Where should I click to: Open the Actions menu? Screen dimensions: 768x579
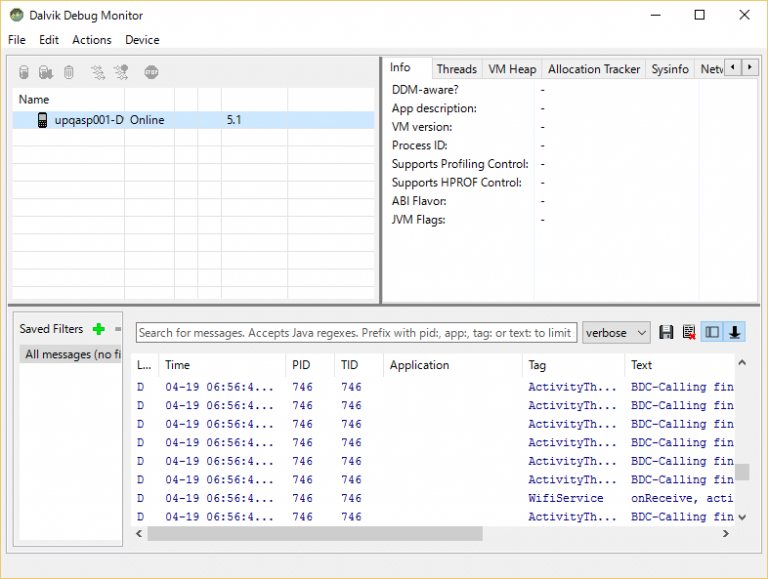[91, 40]
